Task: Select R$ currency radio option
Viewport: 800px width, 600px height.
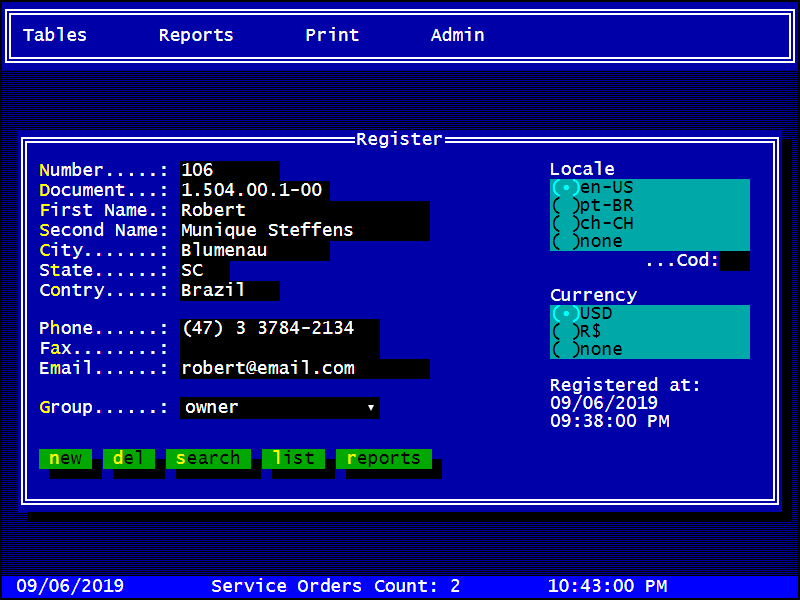Action: click(649, 332)
